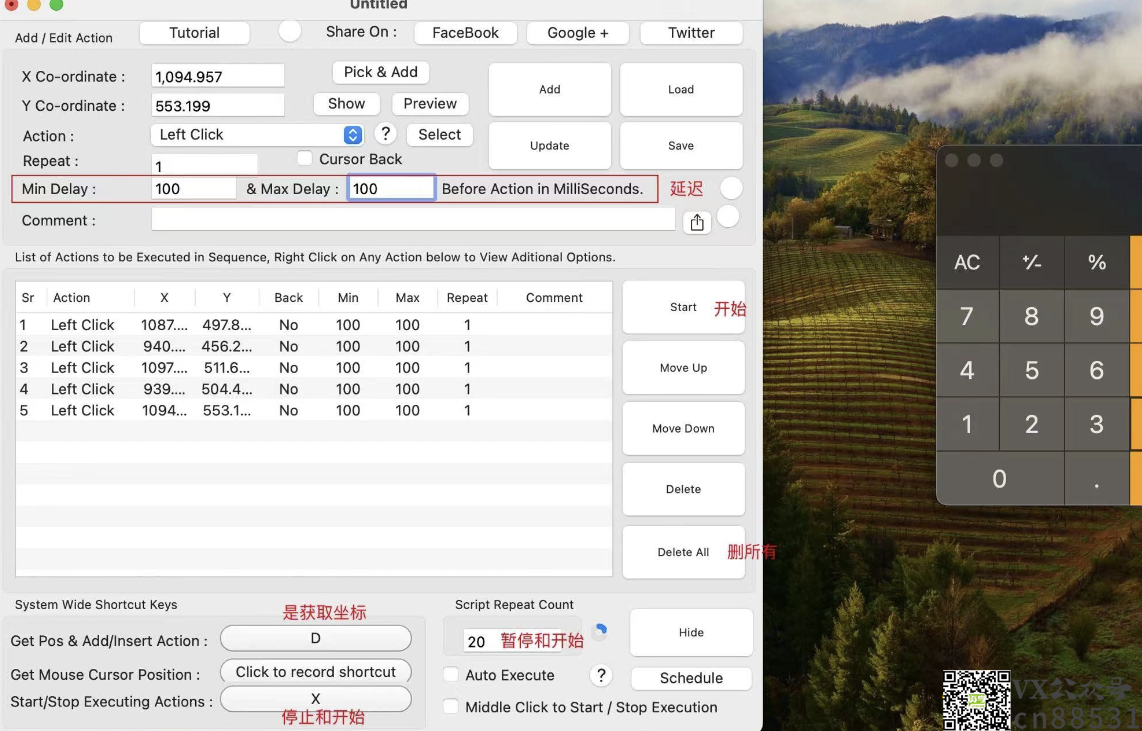Screen dimensions: 1142x731
Task: Click the 9 key in Calculator
Action: coord(1097,316)
